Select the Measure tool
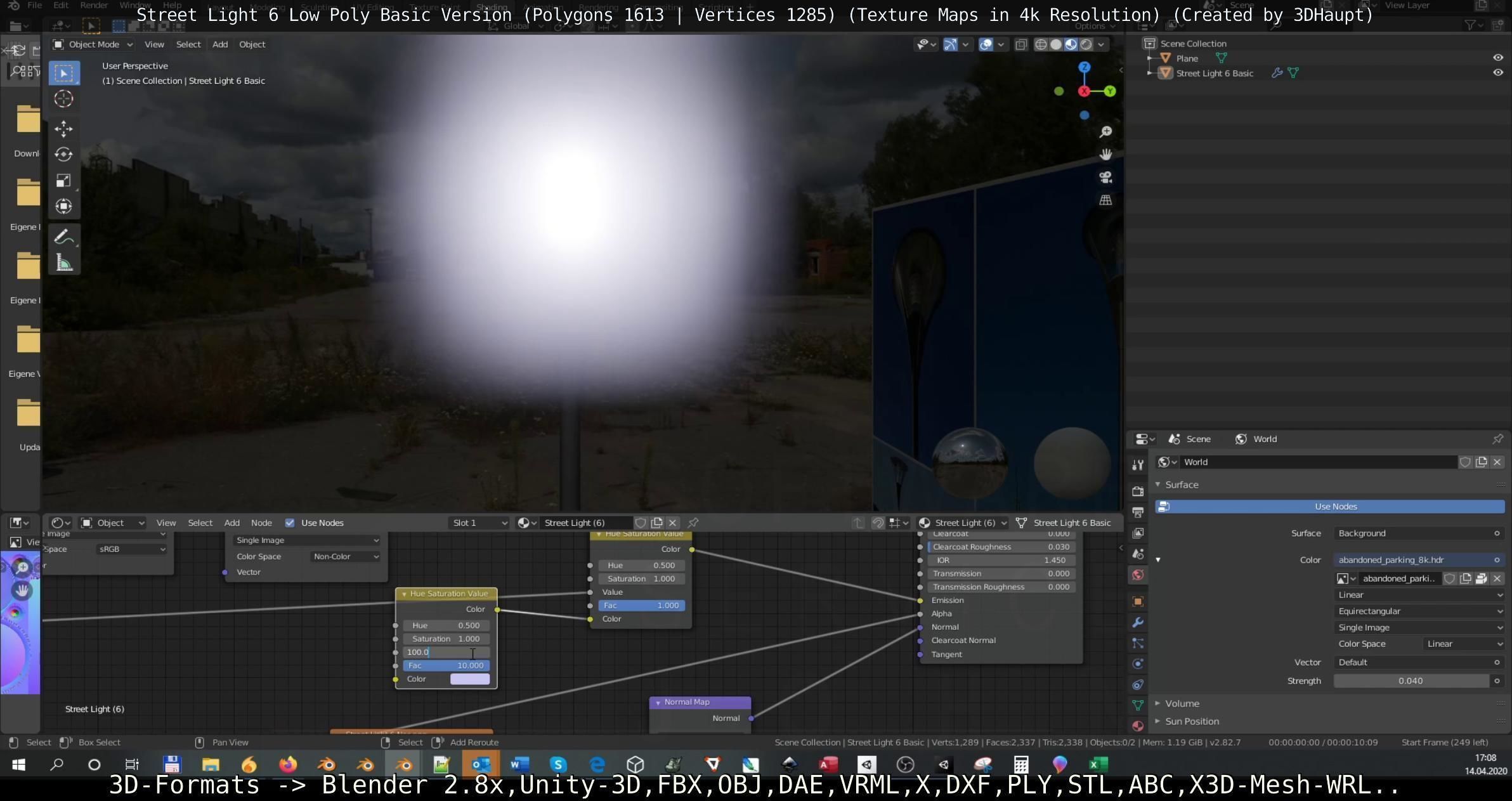This screenshot has height=801, width=1512. pyautogui.click(x=63, y=263)
